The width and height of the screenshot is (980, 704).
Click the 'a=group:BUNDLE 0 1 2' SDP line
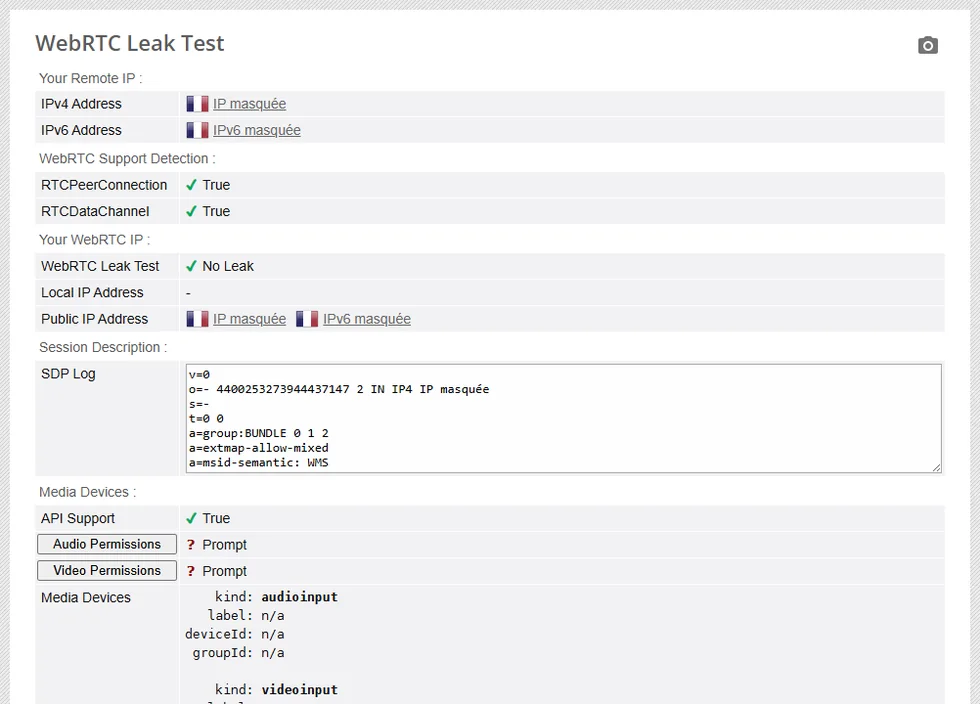point(259,433)
